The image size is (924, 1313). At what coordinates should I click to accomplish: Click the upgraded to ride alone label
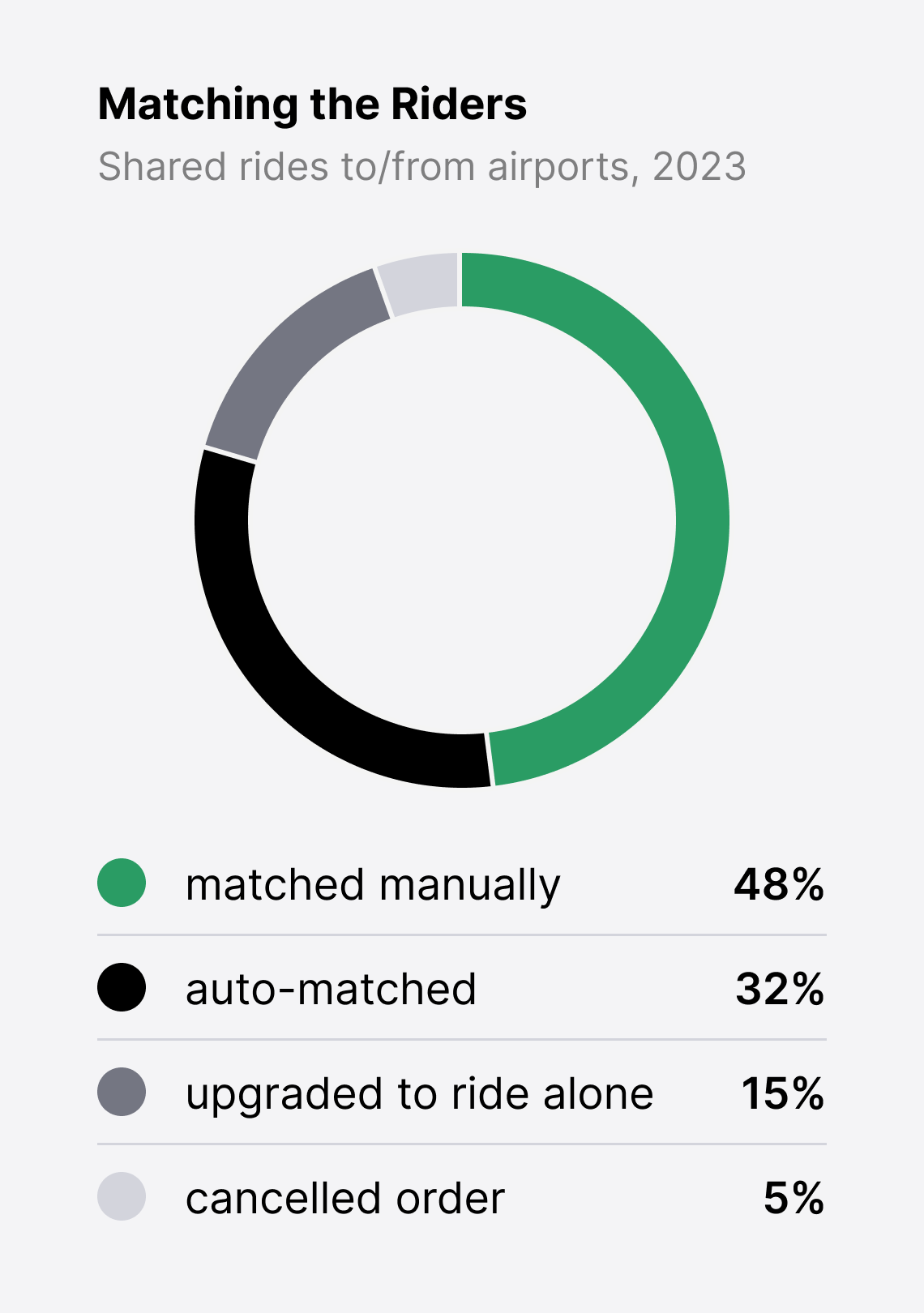coord(419,1093)
